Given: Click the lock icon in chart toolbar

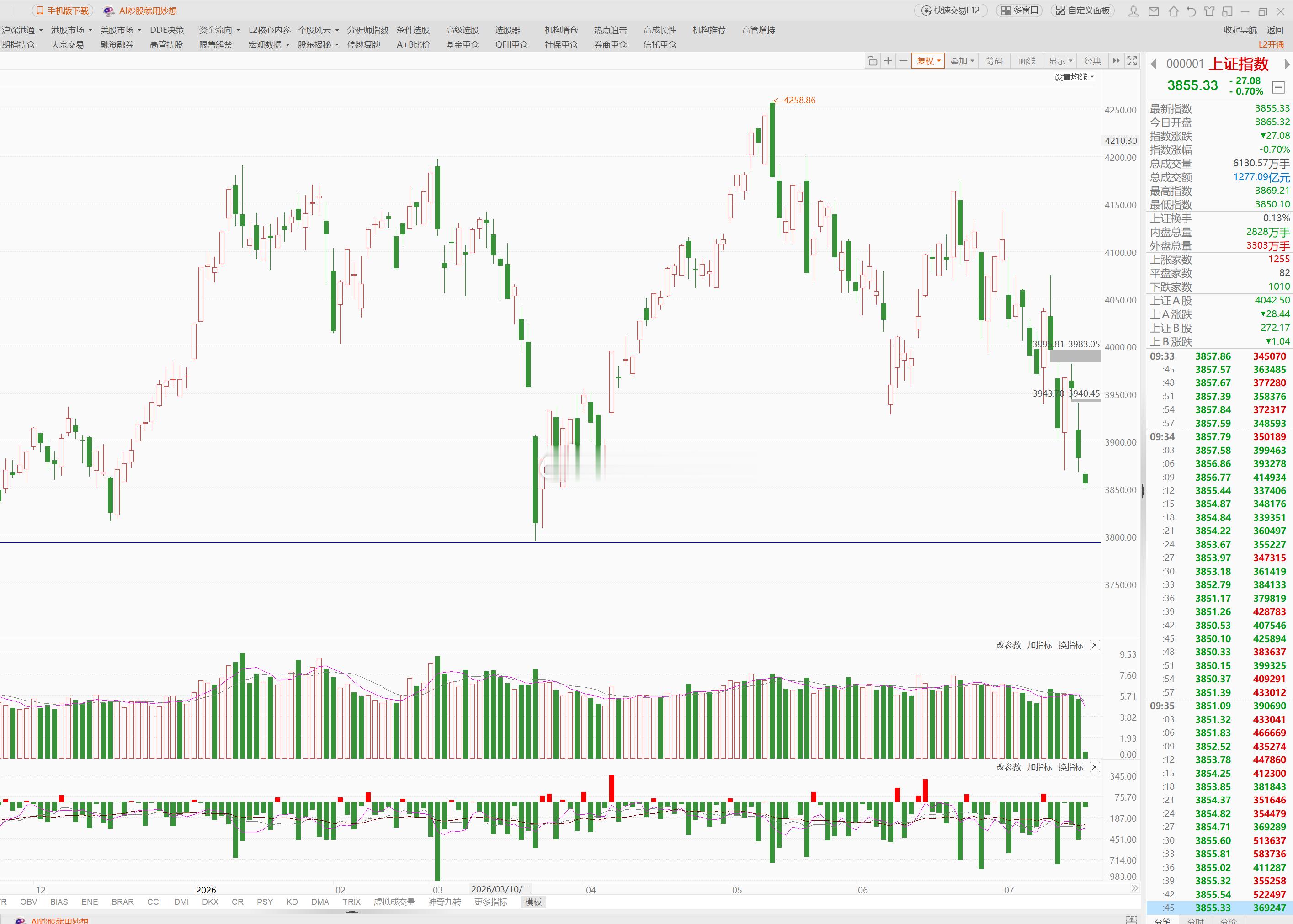Looking at the screenshot, I should pyautogui.click(x=872, y=61).
